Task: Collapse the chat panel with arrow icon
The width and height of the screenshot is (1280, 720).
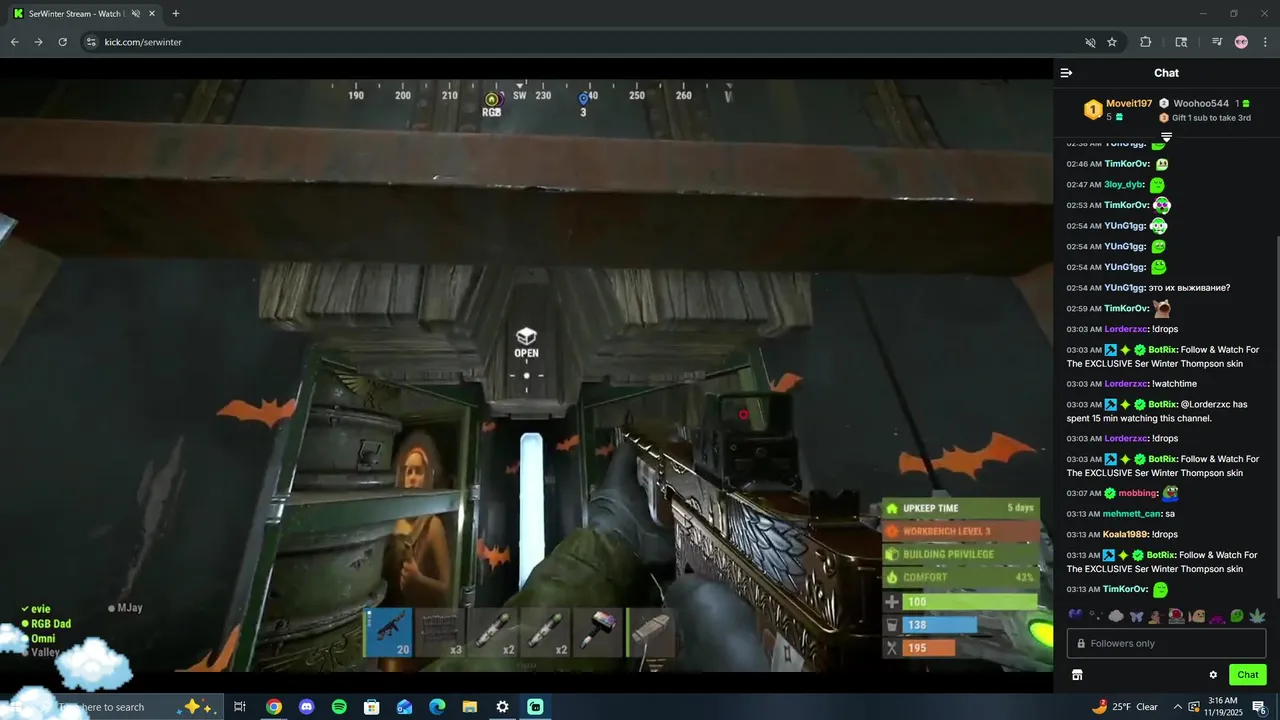Action: pos(1066,73)
